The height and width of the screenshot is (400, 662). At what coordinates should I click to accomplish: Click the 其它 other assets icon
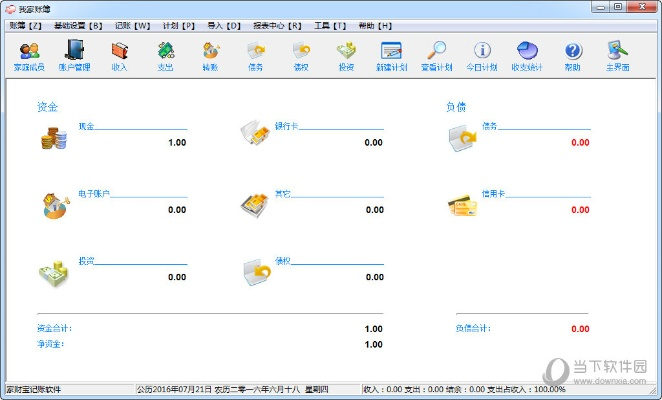point(255,205)
